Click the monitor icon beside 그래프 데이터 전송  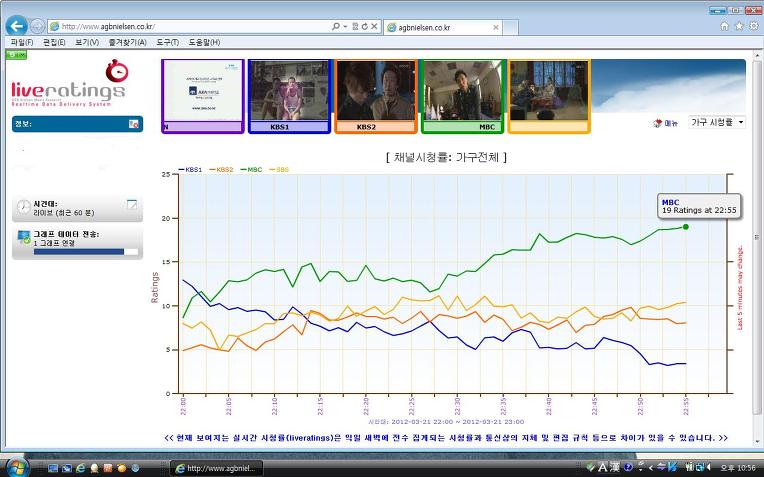coord(24,237)
